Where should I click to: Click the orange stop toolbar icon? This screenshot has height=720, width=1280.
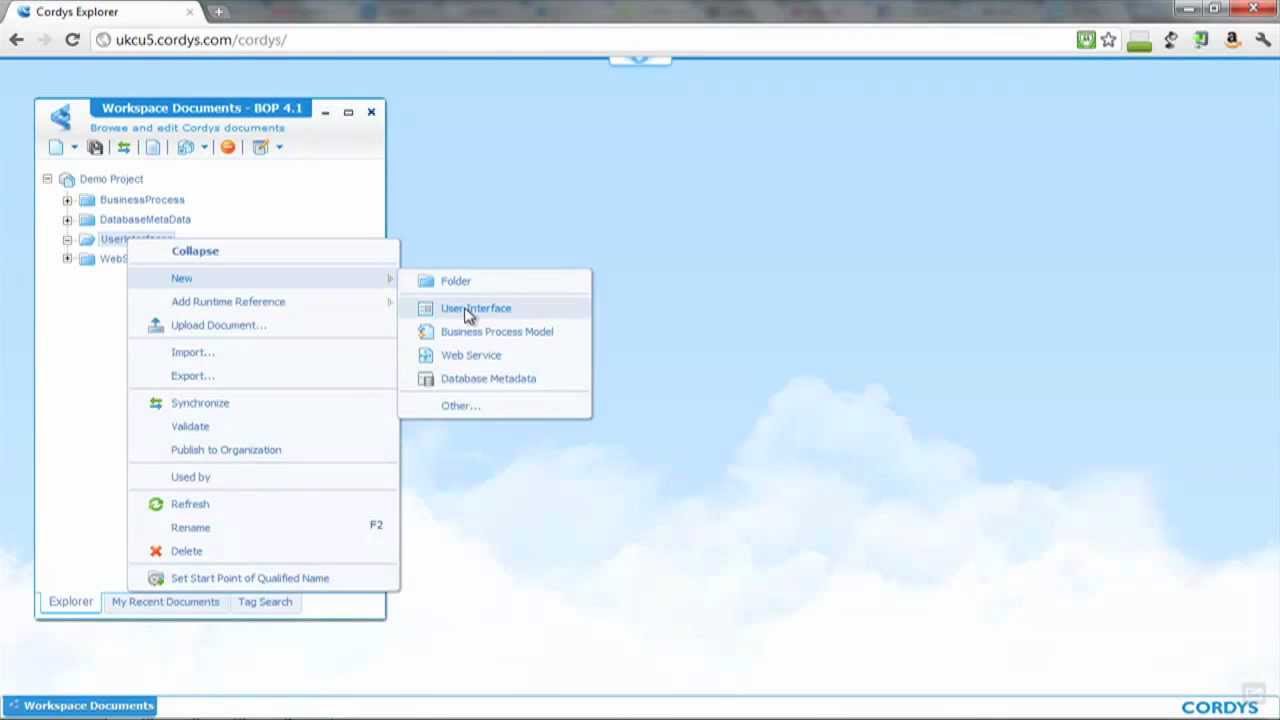(228, 147)
